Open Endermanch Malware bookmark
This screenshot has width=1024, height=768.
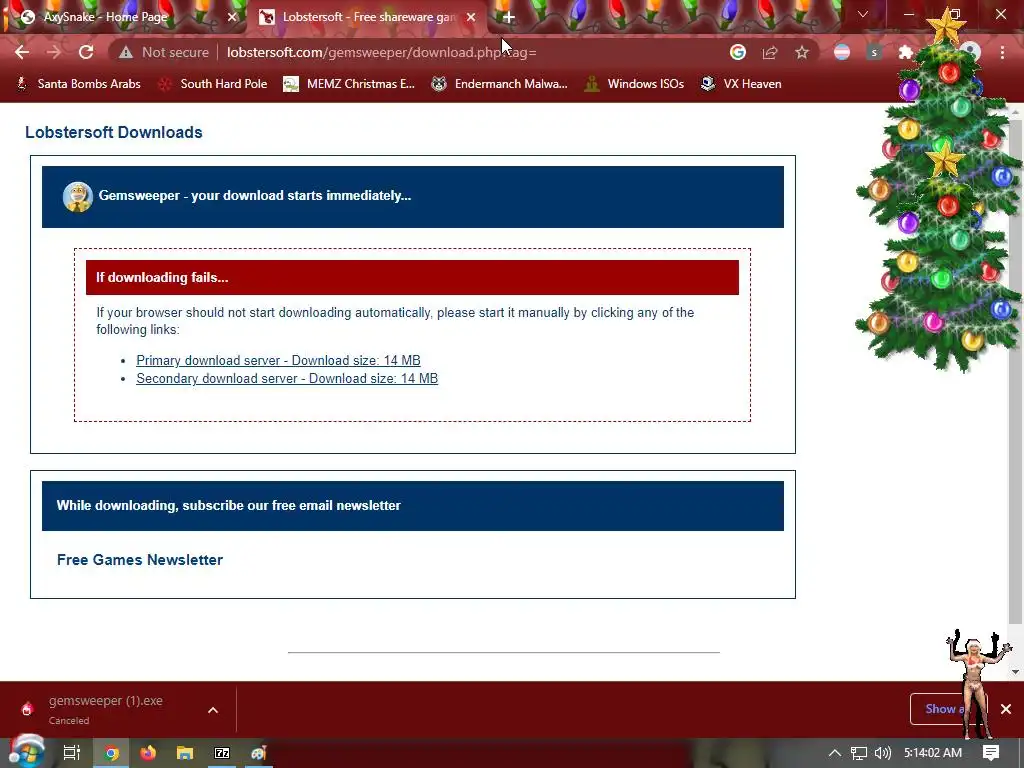[x=500, y=84]
